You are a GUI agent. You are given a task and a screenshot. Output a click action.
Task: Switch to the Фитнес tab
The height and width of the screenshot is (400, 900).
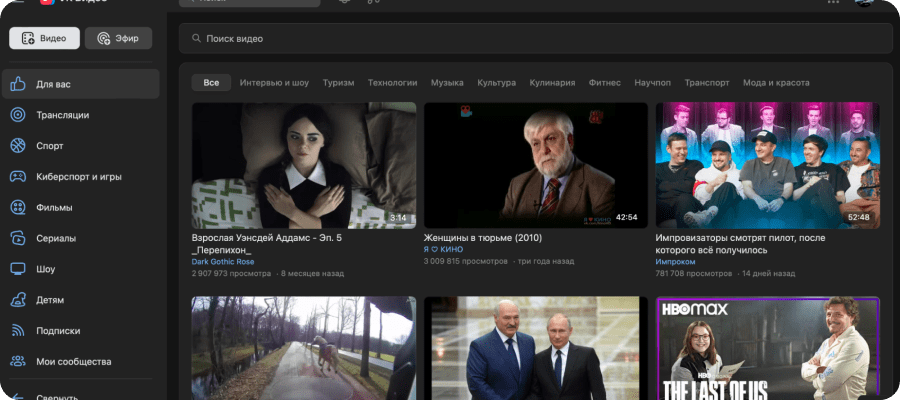coord(604,83)
